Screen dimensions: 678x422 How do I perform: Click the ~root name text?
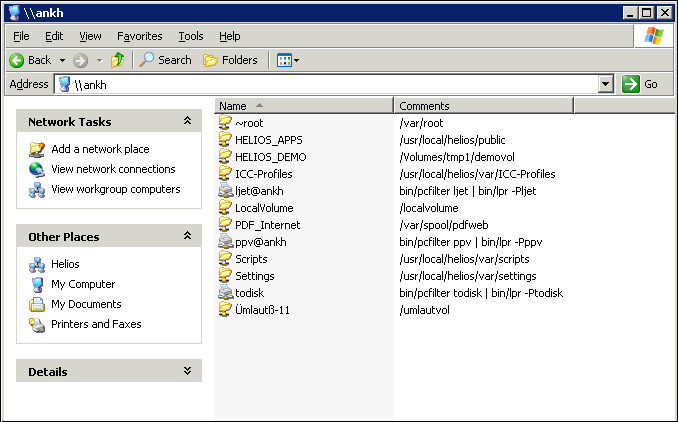tap(249, 123)
